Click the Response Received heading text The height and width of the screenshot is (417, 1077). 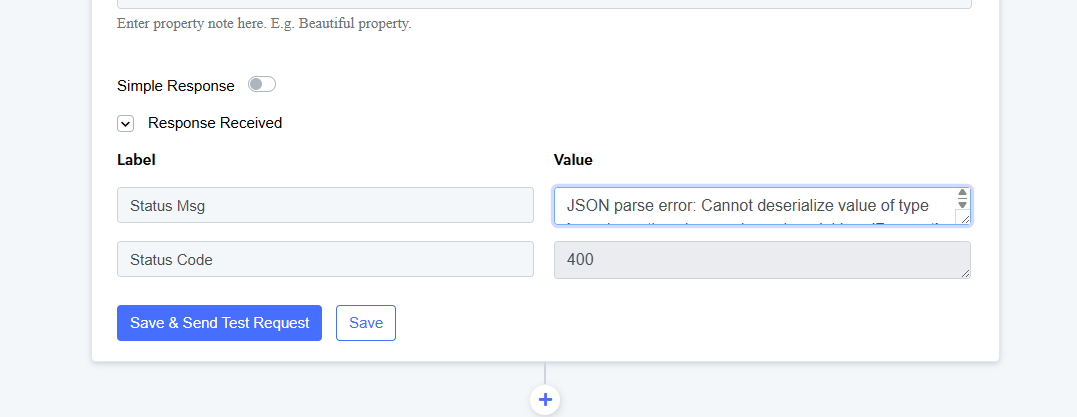coord(215,123)
